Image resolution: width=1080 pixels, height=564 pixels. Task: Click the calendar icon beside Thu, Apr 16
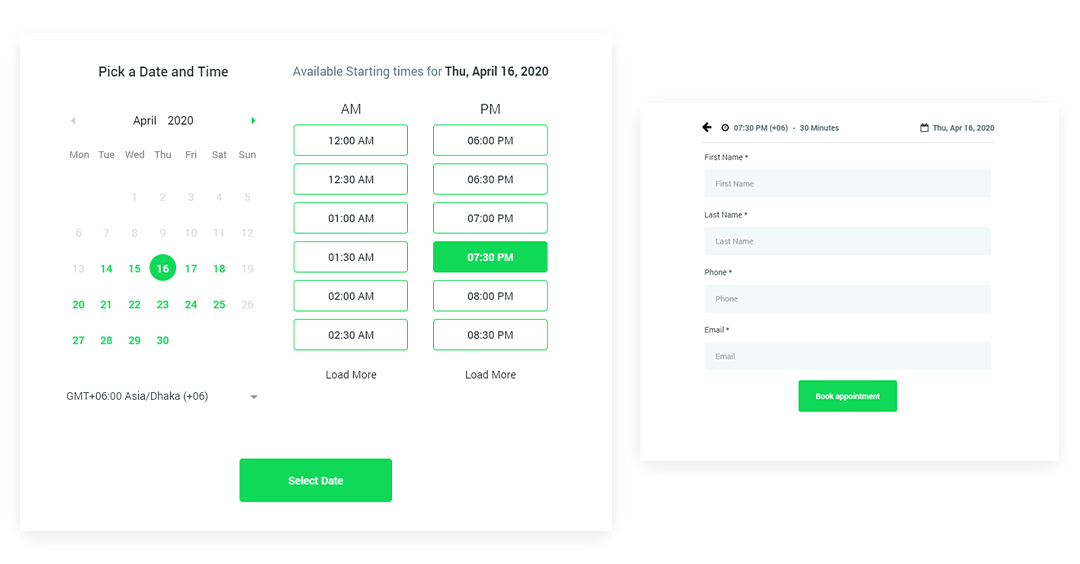[924, 128]
